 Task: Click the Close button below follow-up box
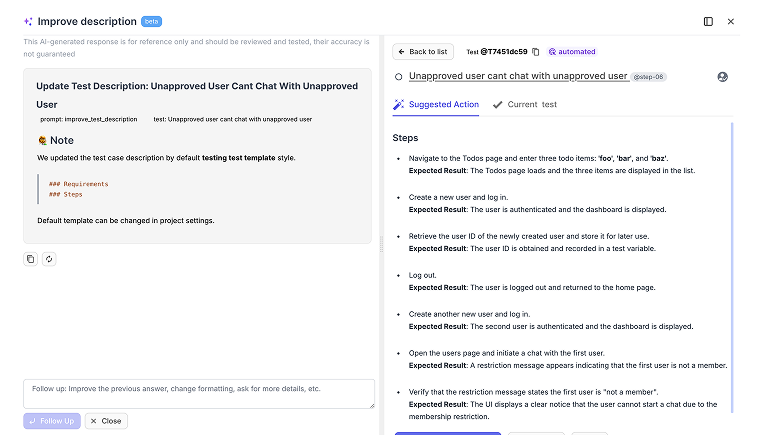click(x=106, y=421)
